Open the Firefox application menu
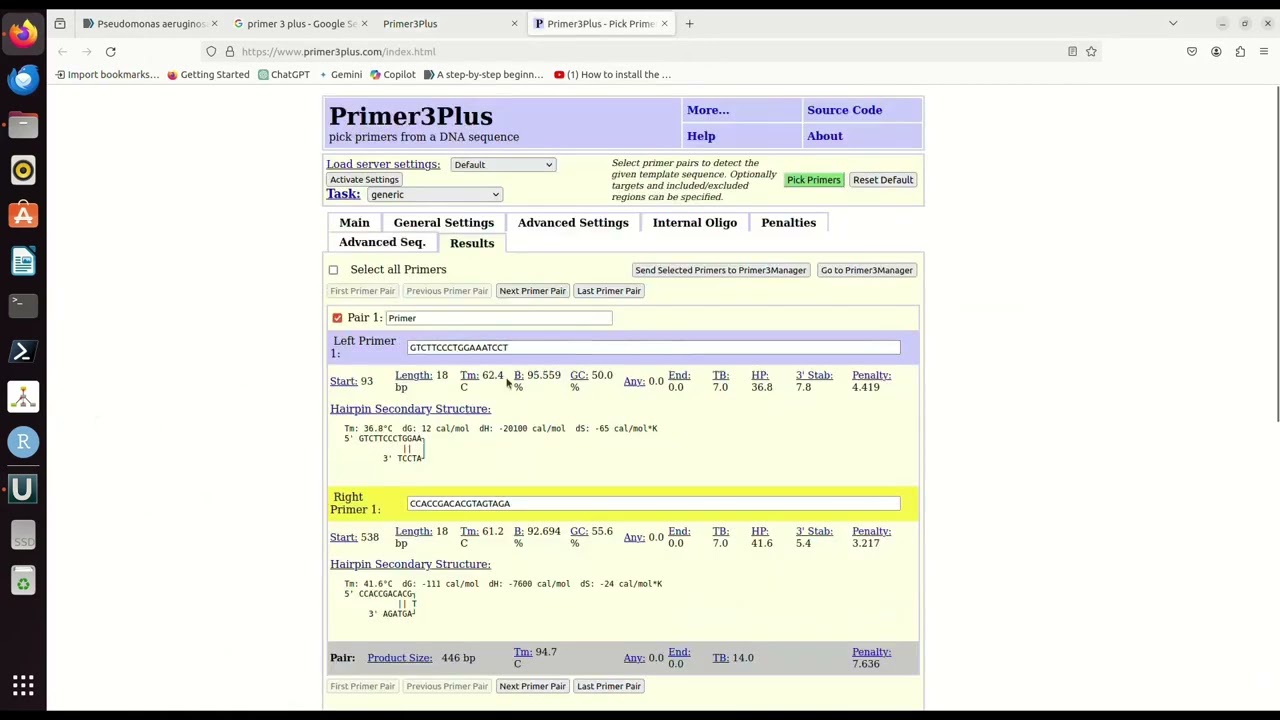The height and width of the screenshot is (720, 1280). tap(1264, 52)
